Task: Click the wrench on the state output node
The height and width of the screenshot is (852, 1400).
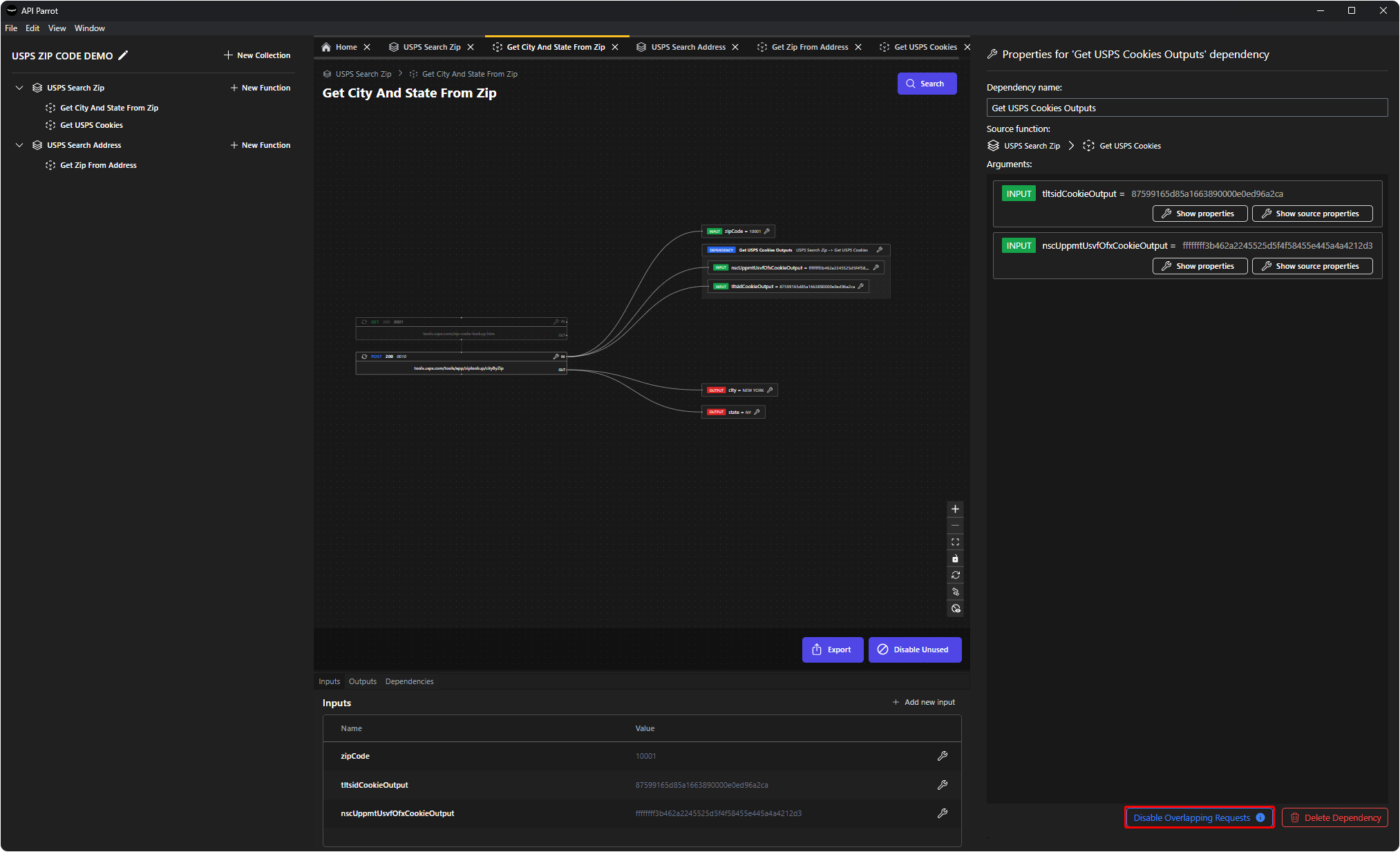Action: (x=757, y=412)
